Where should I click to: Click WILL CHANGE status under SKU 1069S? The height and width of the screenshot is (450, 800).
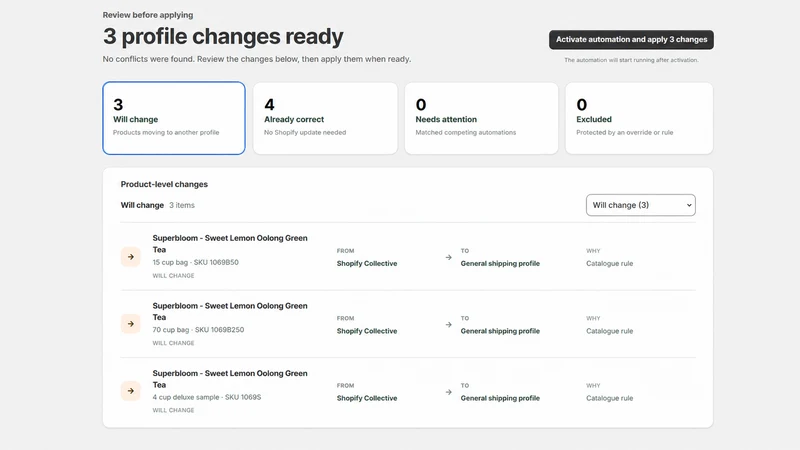click(x=173, y=410)
